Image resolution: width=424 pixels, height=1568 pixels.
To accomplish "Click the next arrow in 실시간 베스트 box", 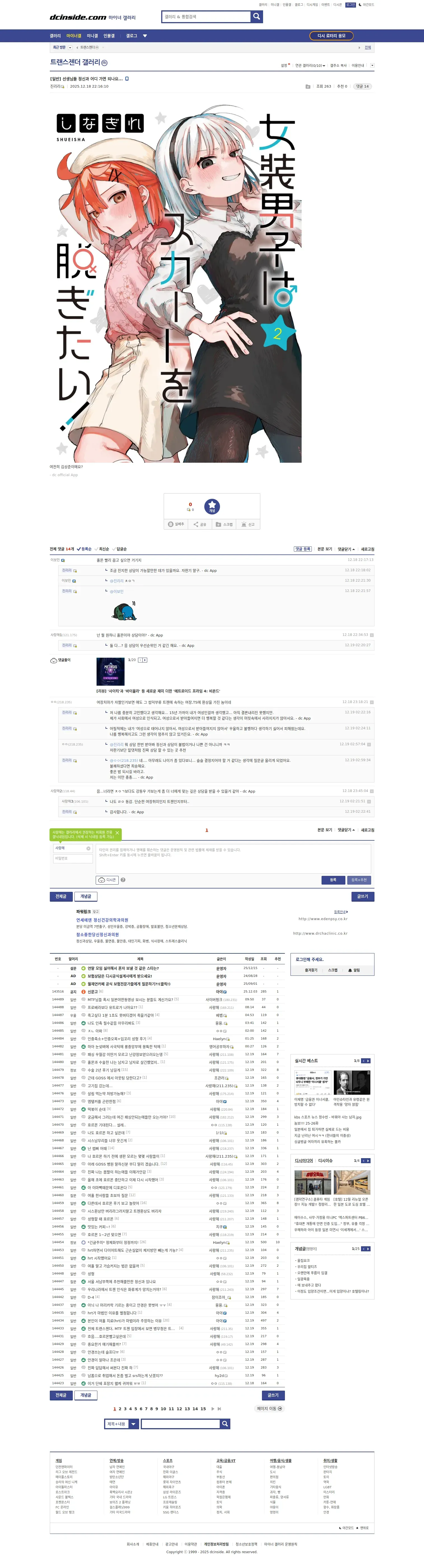I will coord(368,1061).
